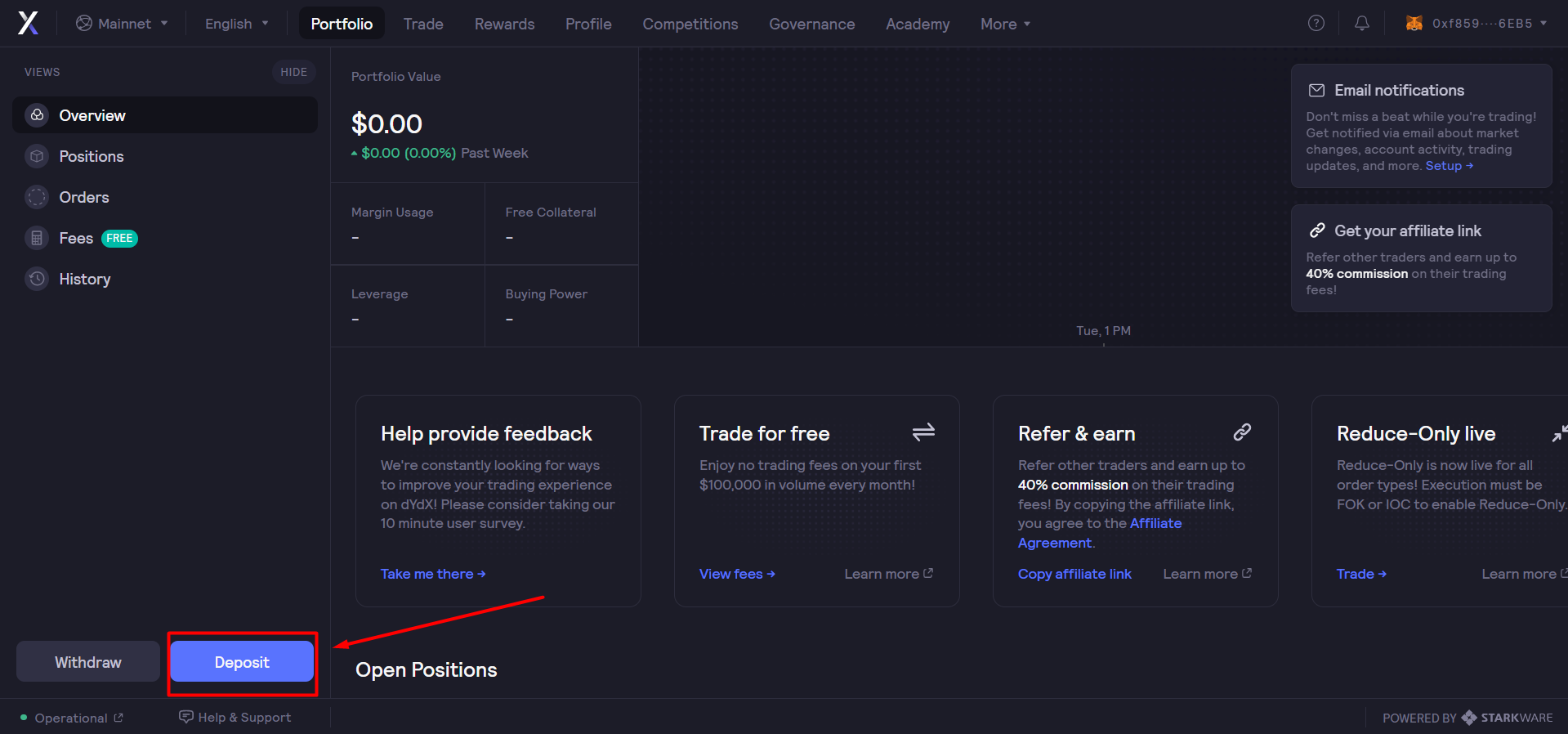Click Learn more on Refer & earn card

point(1208,574)
